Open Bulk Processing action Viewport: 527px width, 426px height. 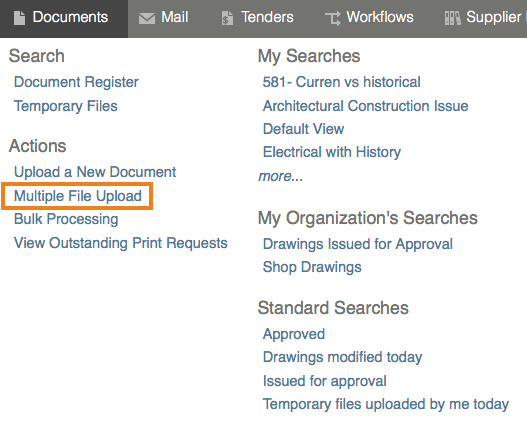(x=66, y=219)
